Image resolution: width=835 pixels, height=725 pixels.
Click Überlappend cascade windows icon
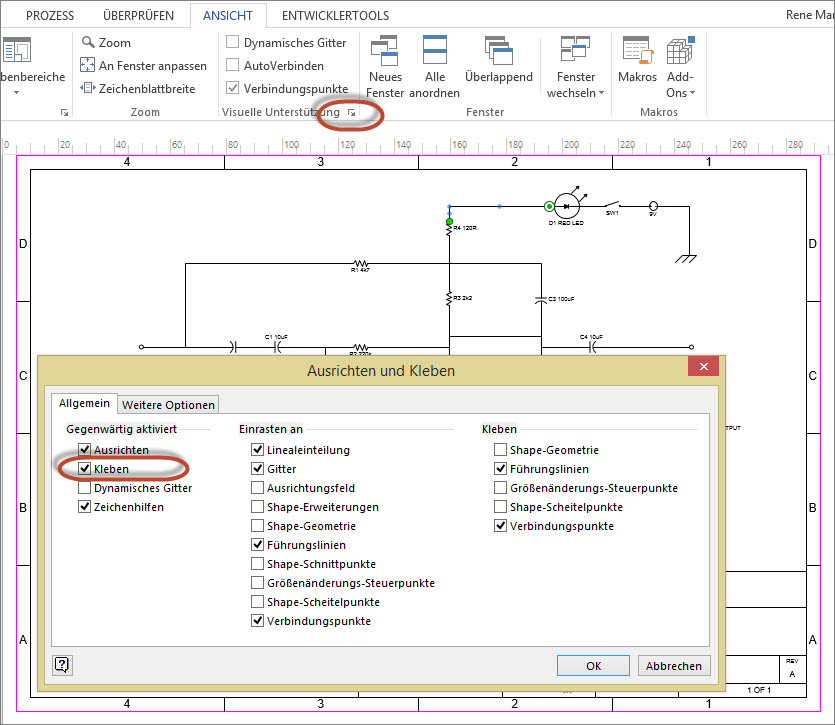pyautogui.click(x=497, y=50)
